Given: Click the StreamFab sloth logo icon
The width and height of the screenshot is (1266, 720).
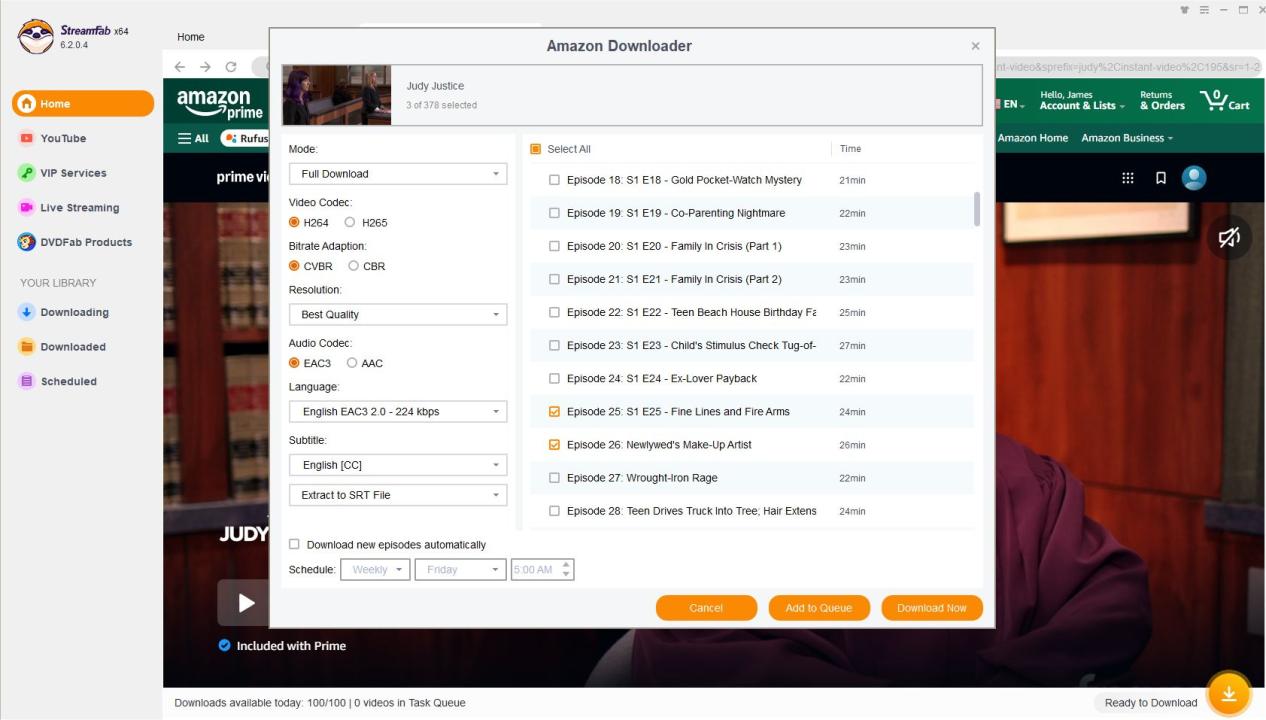Looking at the screenshot, I should 36,37.
